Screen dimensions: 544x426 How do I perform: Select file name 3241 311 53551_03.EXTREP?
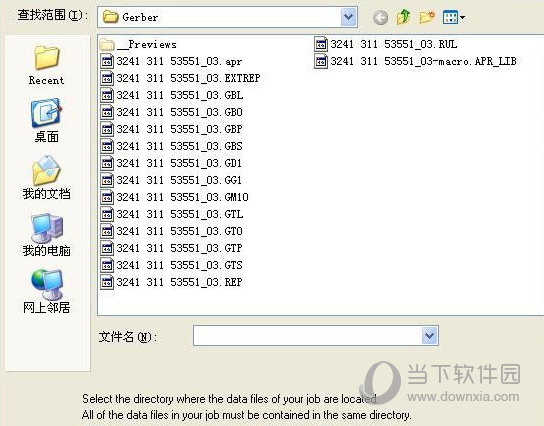[188, 78]
